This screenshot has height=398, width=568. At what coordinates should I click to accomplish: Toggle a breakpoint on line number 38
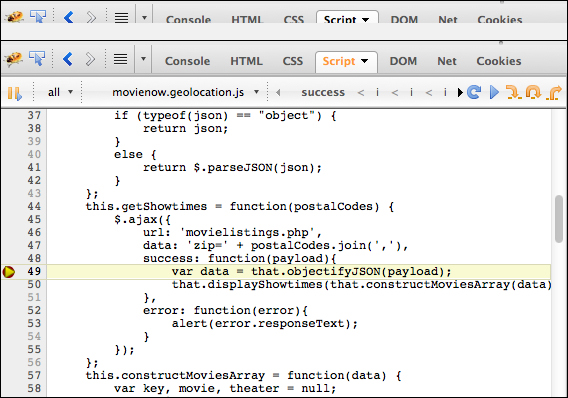pos(34,129)
